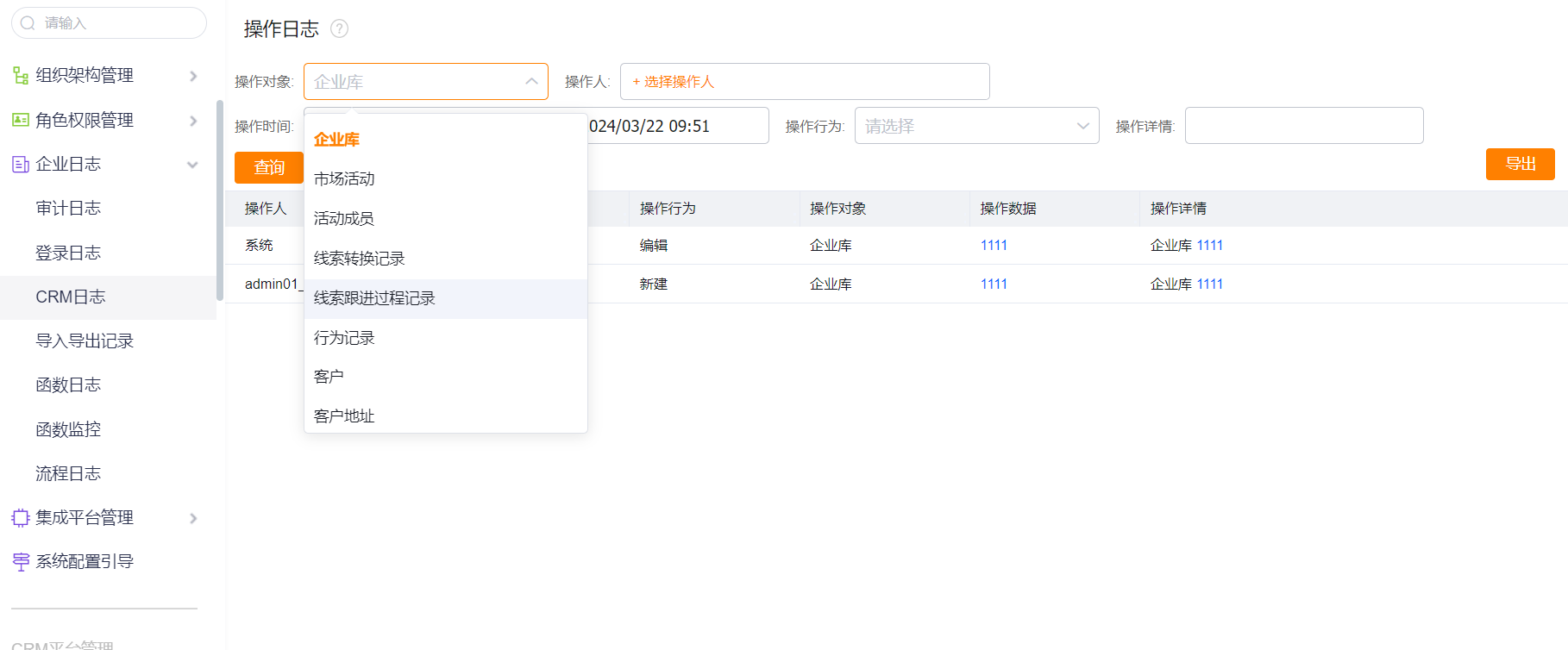This screenshot has height=650, width=1568.
Task: Select 行为记录 option in dropdown list
Action: point(446,338)
